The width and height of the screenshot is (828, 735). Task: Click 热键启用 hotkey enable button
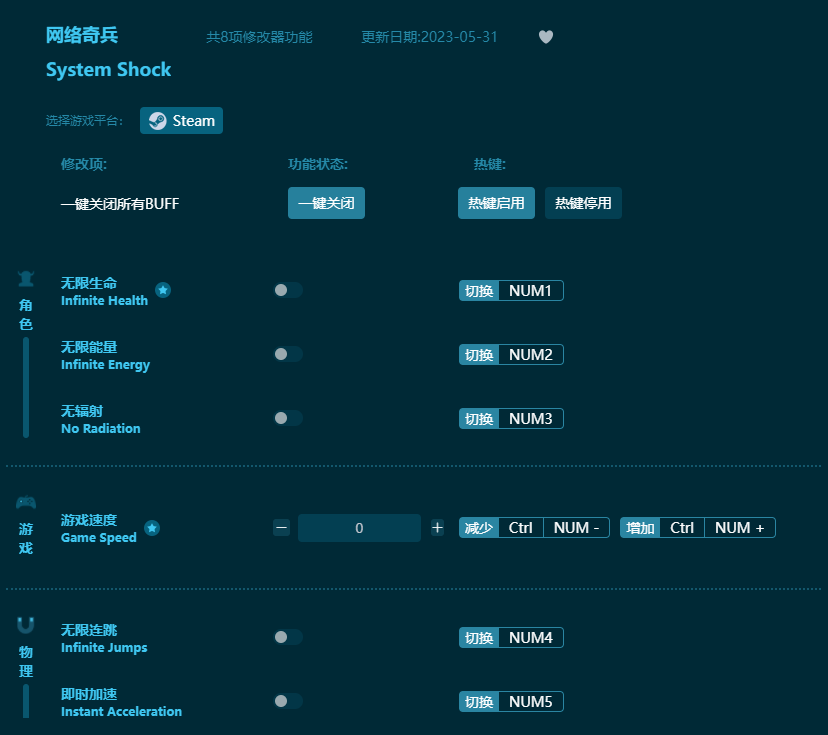point(496,203)
